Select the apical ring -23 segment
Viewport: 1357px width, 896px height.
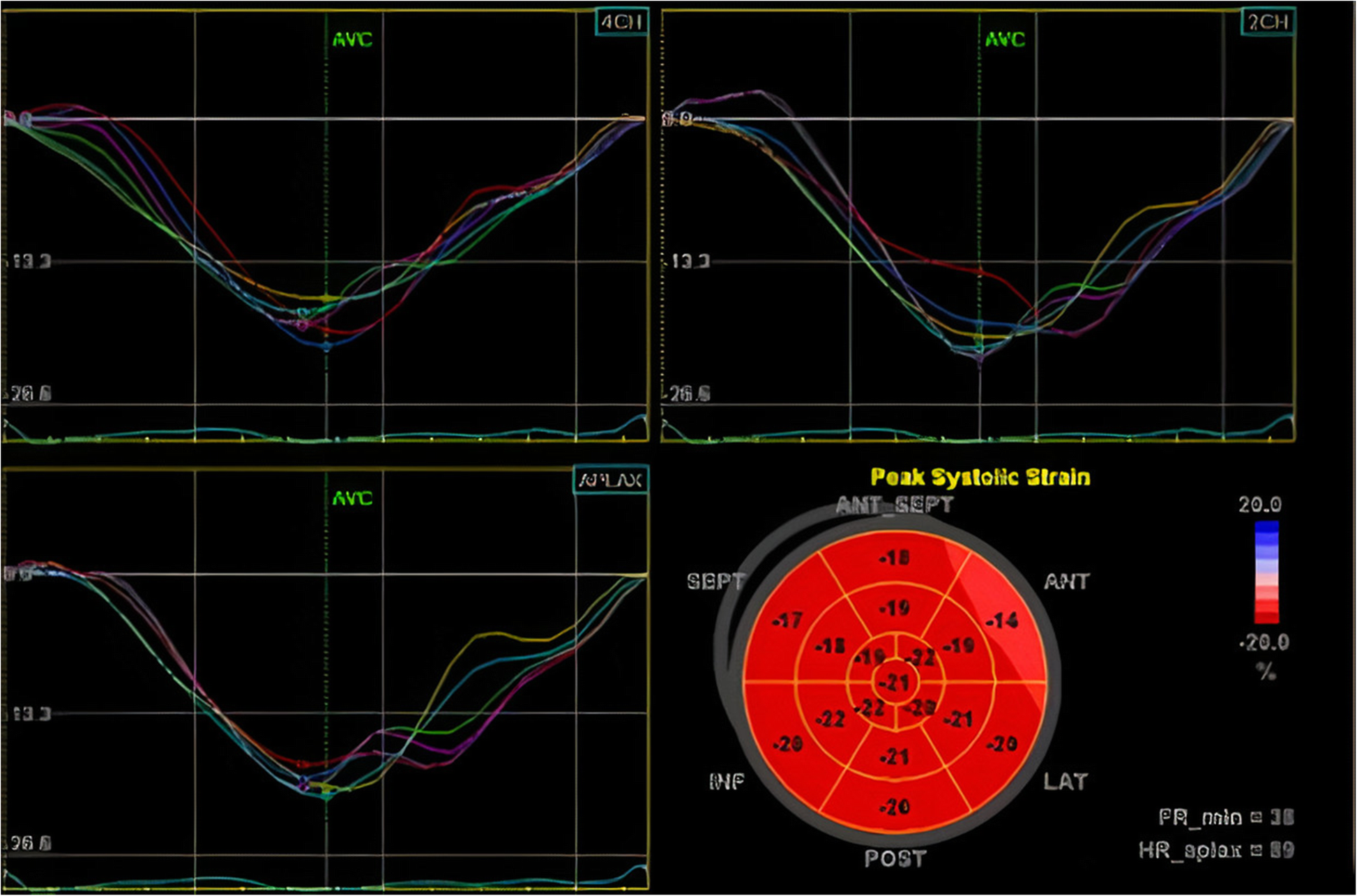pos(922,708)
